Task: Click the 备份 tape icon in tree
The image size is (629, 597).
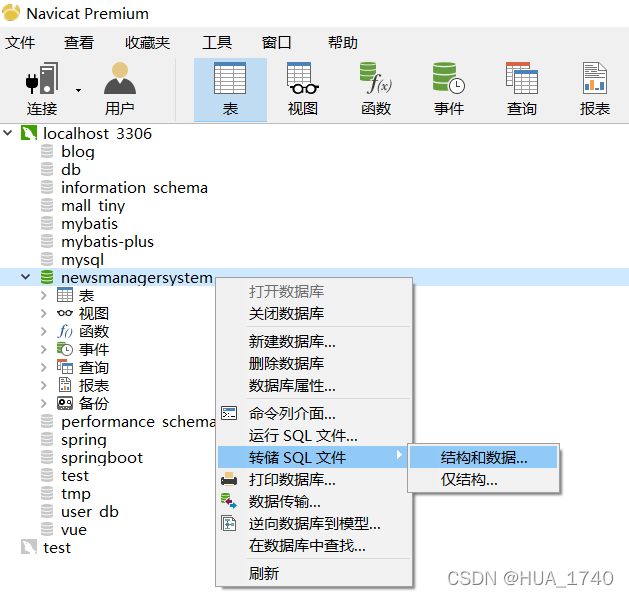Action: 65,403
